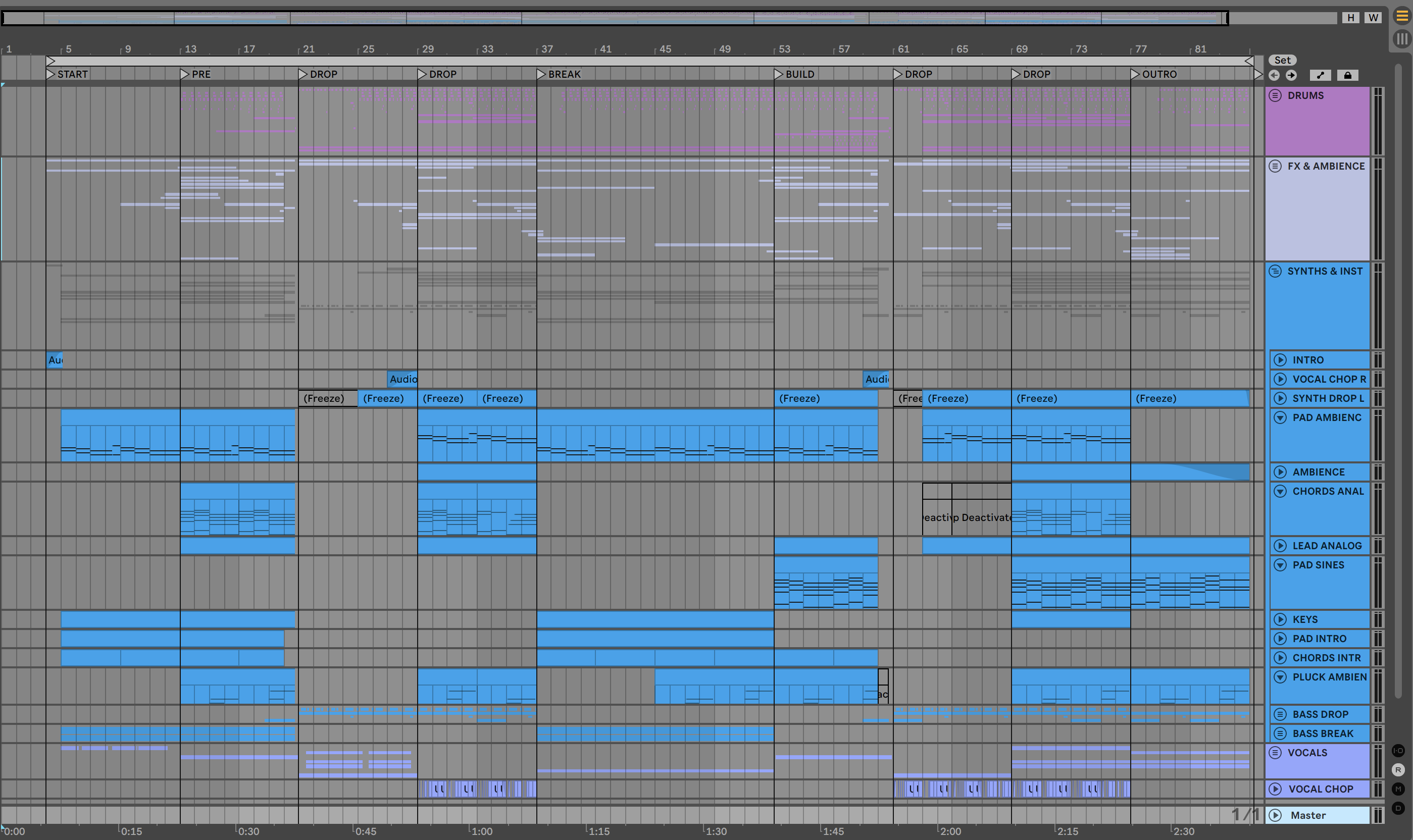Toggle the Mixer M show/hide button
This screenshot has height=840, width=1413.
click(x=1398, y=789)
